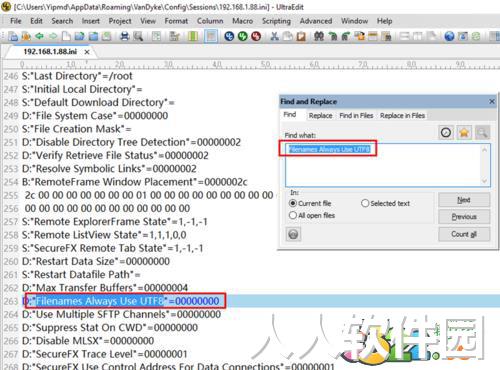
Task: Click the red circular U toolbar icon
Action: (256, 36)
